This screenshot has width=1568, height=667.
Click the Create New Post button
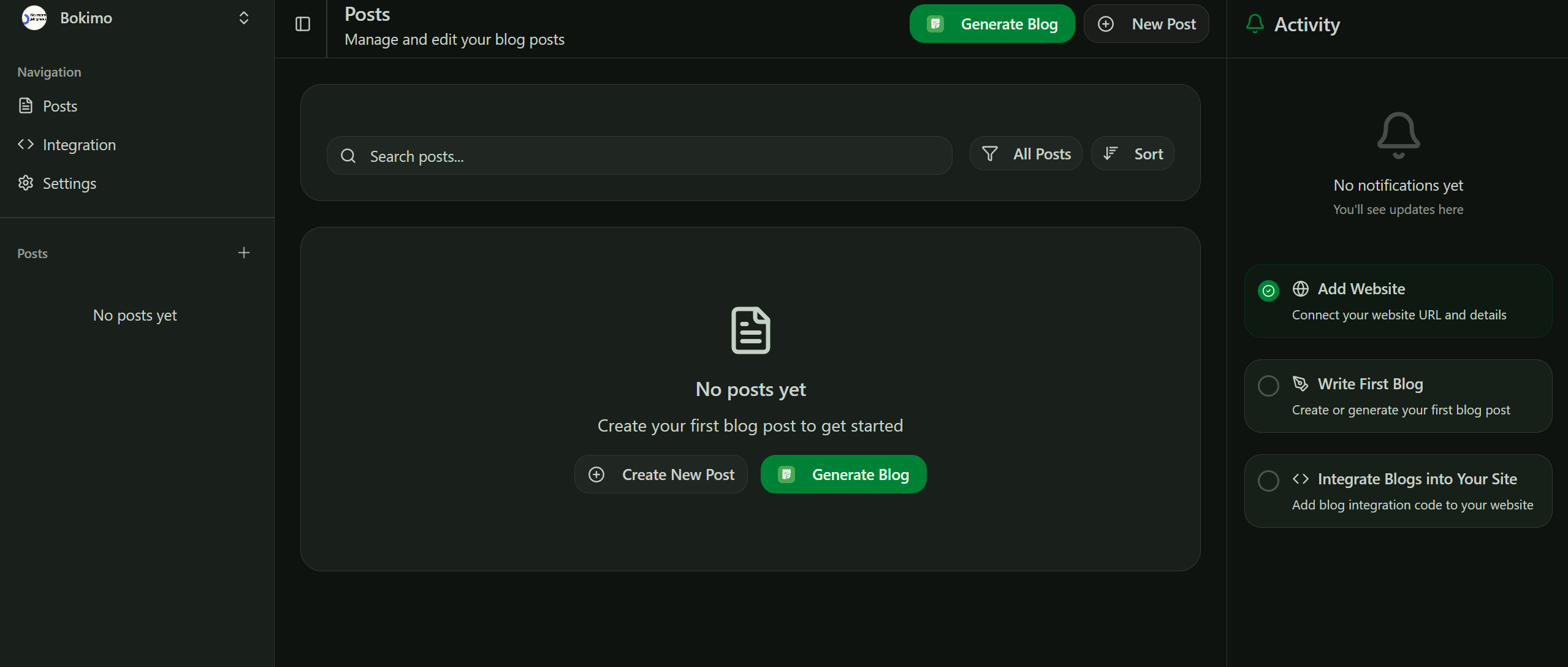[x=661, y=475]
